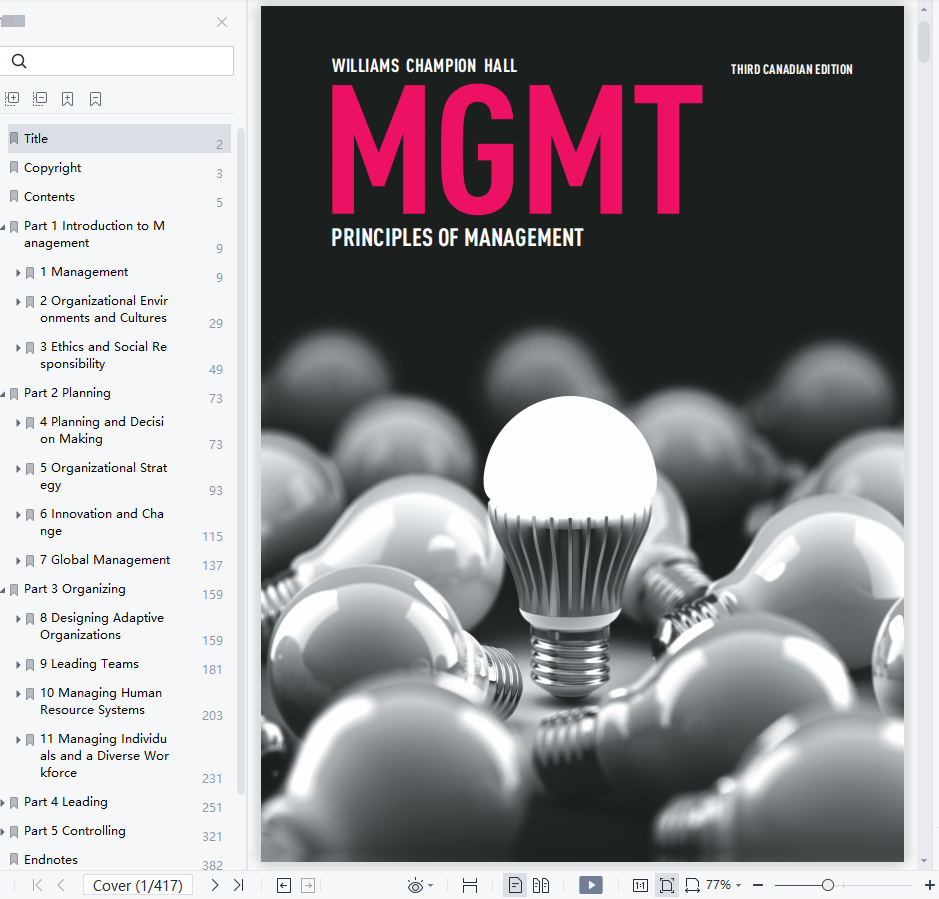Toggle continuous scrolling icon
Viewport: 939px width, 899px height.
coord(470,885)
